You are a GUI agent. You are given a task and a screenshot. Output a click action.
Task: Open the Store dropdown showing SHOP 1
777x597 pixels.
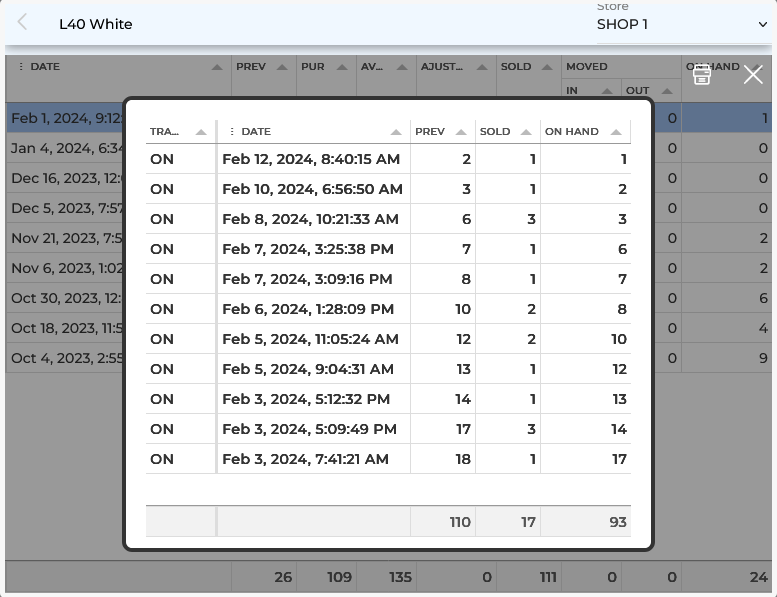682,24
